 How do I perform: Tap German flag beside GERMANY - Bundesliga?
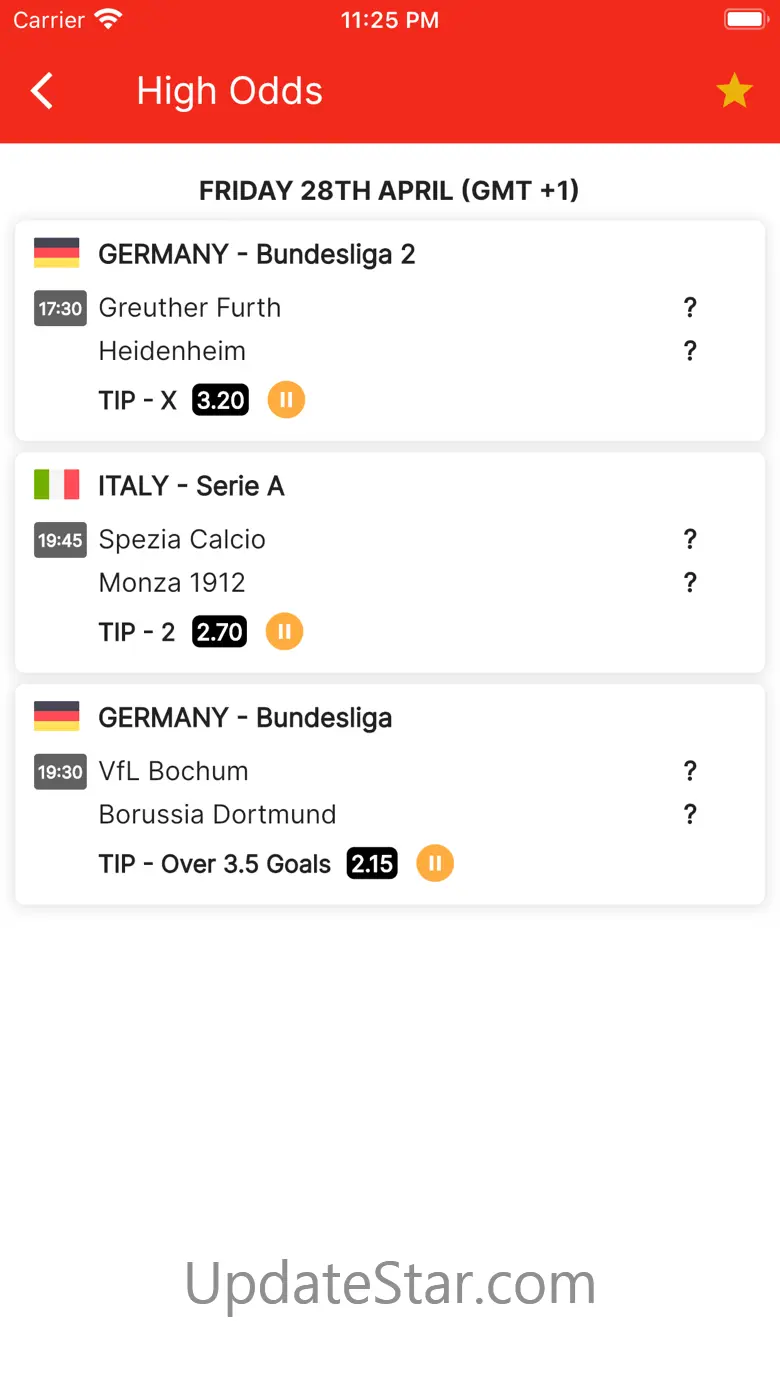coord(57,717)
